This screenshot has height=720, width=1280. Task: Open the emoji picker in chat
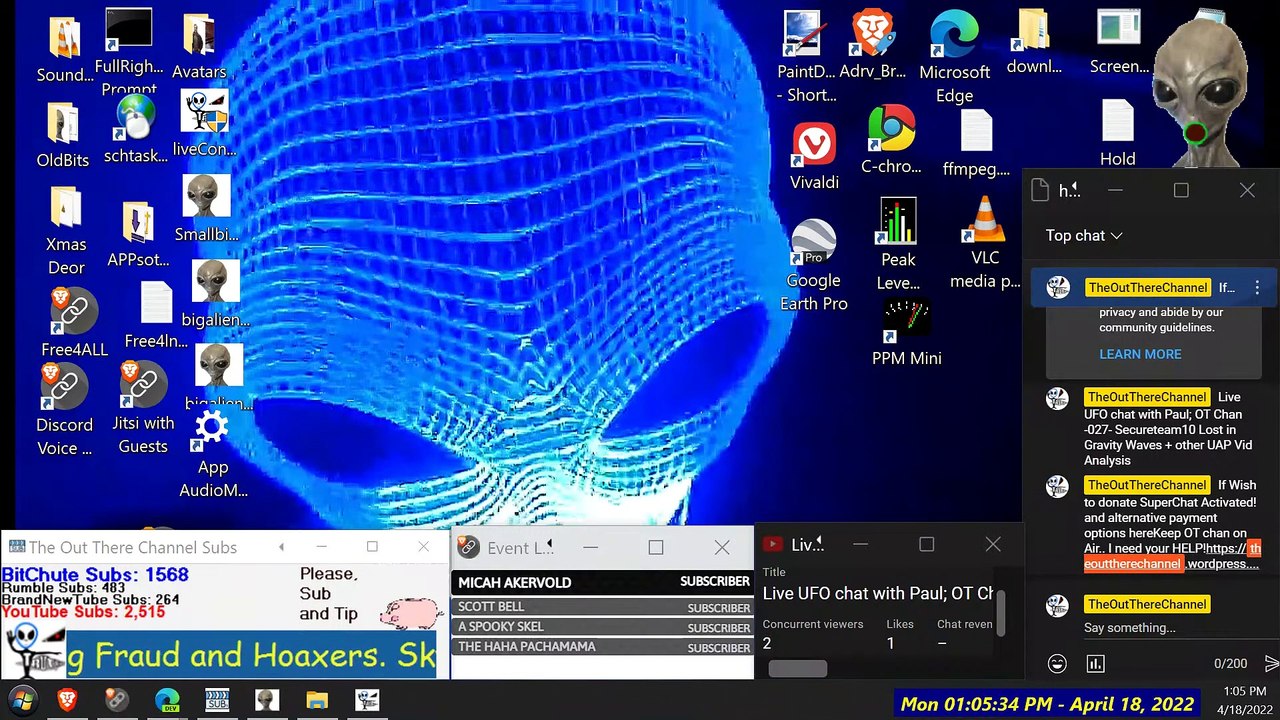pyautogui.click(x=1057, y=663)
